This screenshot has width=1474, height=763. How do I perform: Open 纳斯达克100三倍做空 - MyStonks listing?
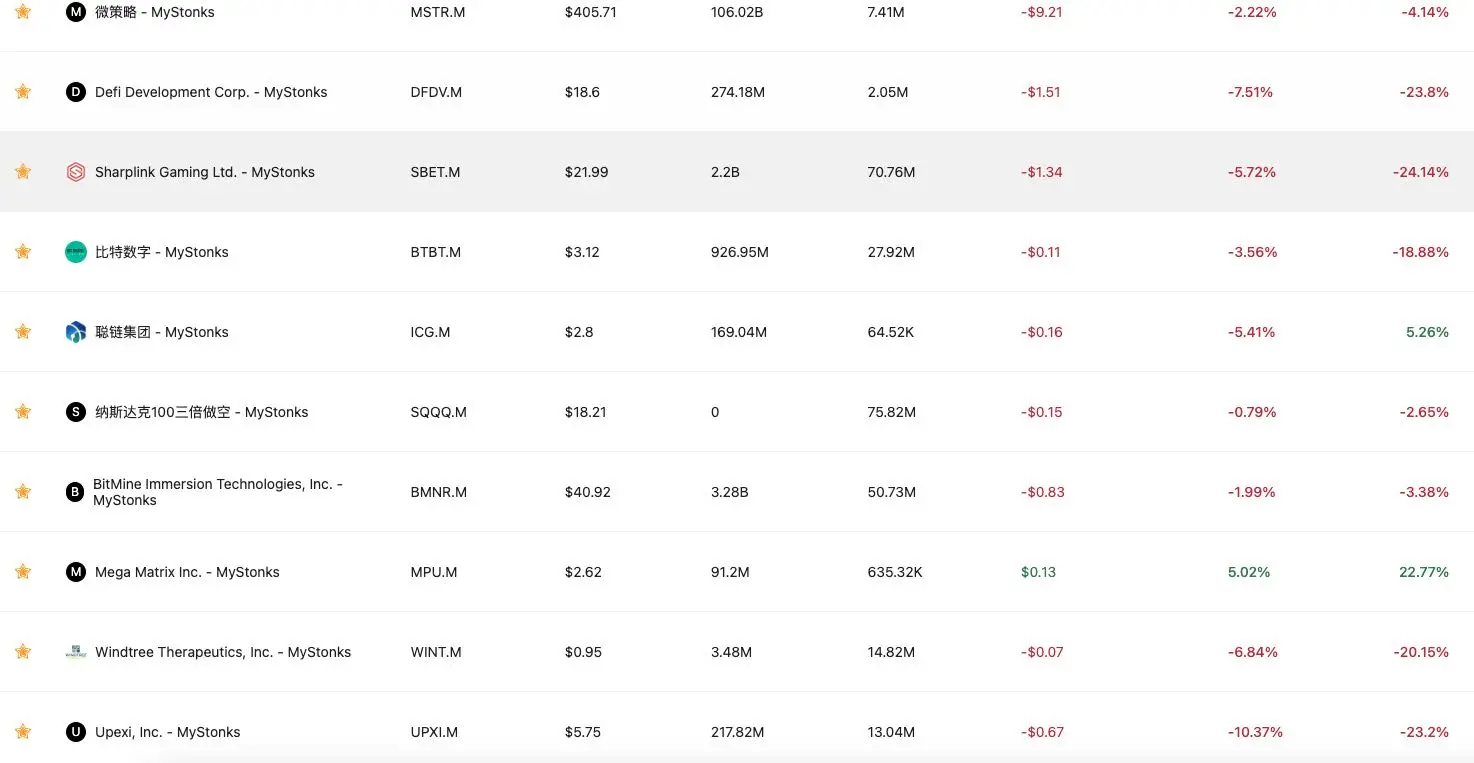(x=202, y=412)
